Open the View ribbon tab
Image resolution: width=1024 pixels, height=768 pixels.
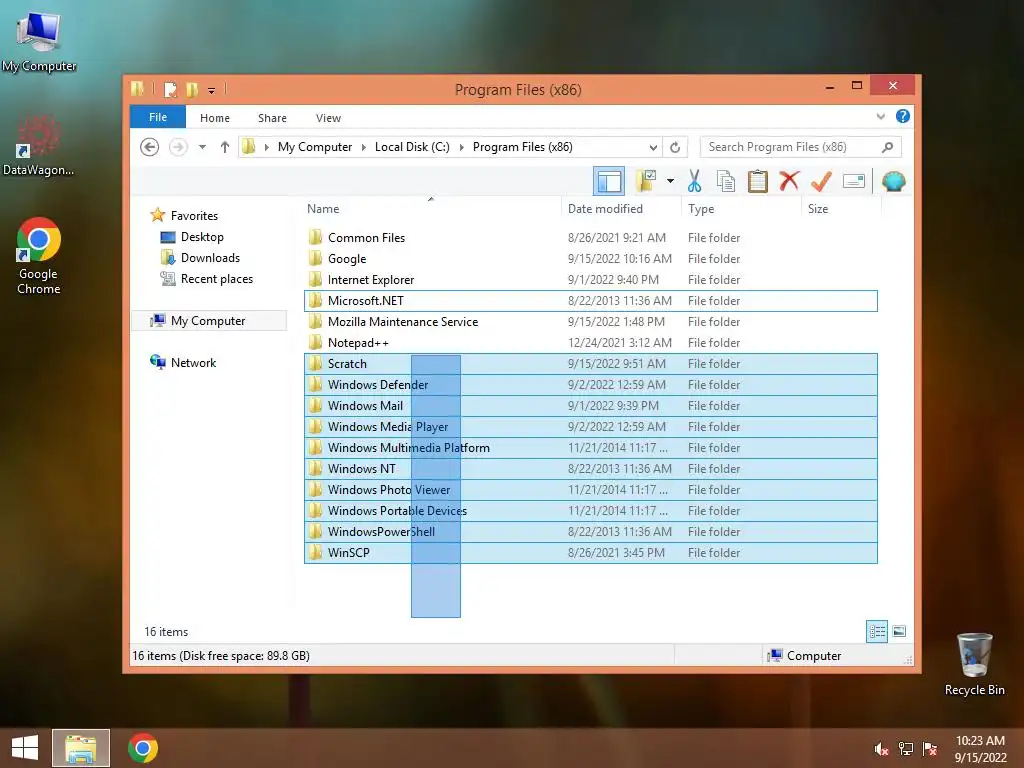tap(328, 118)
